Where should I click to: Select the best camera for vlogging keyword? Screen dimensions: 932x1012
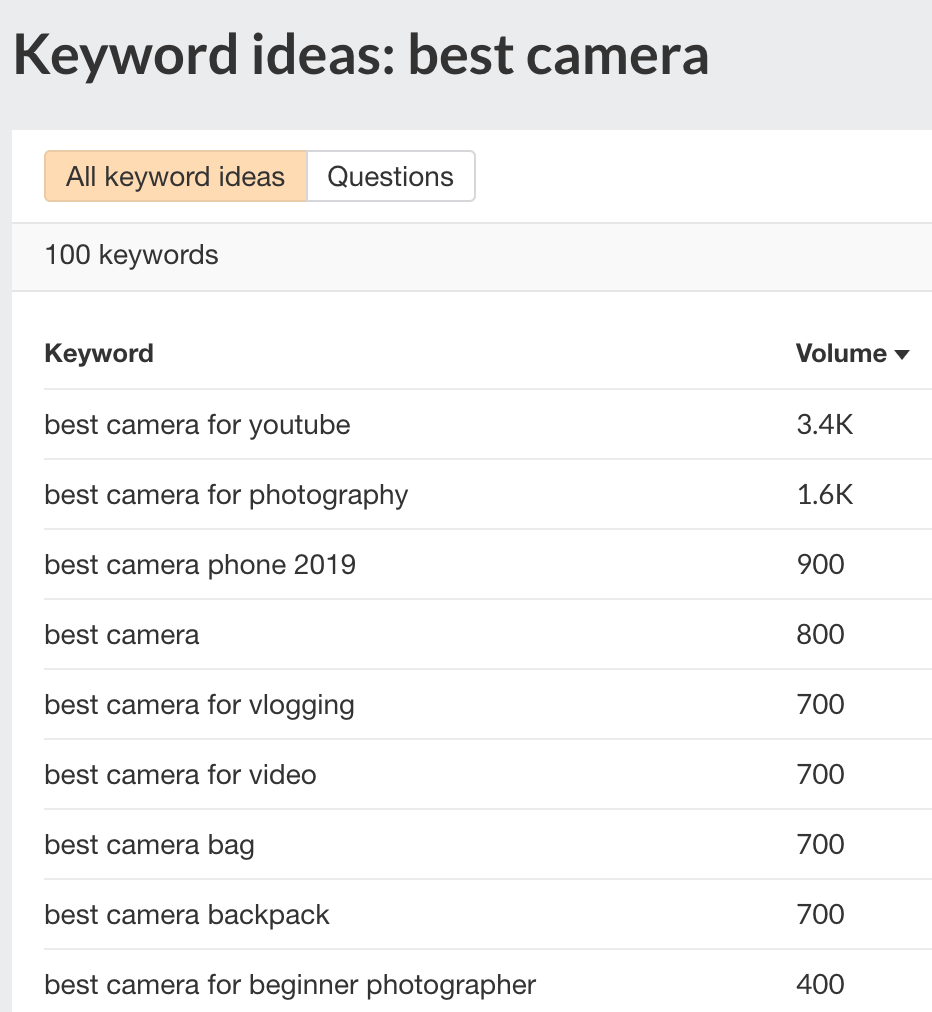pos(199,705)
